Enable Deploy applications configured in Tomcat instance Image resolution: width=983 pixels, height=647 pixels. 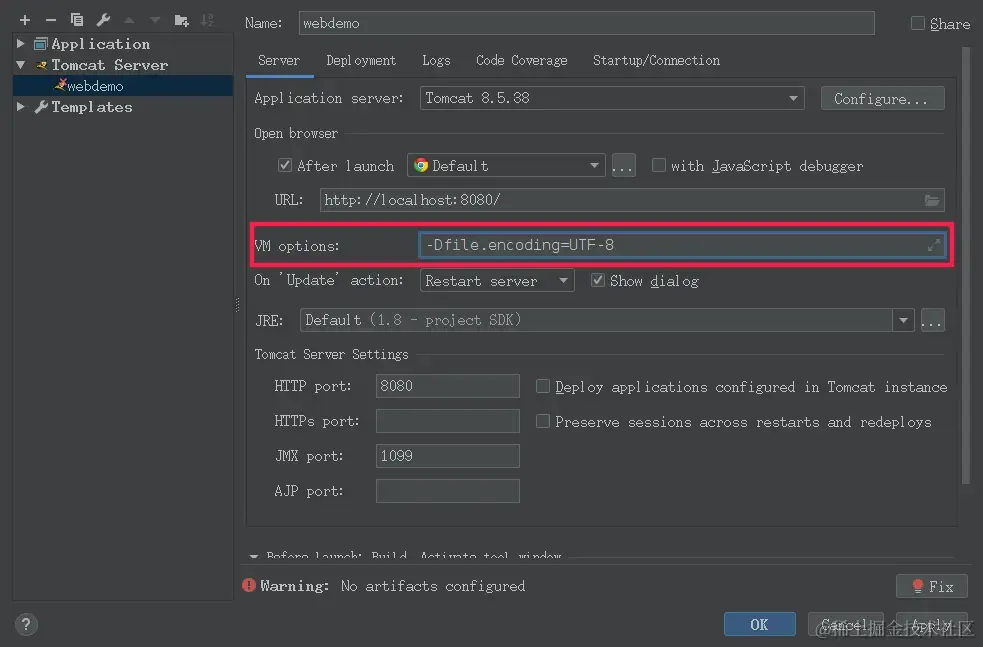pos(542,386)
